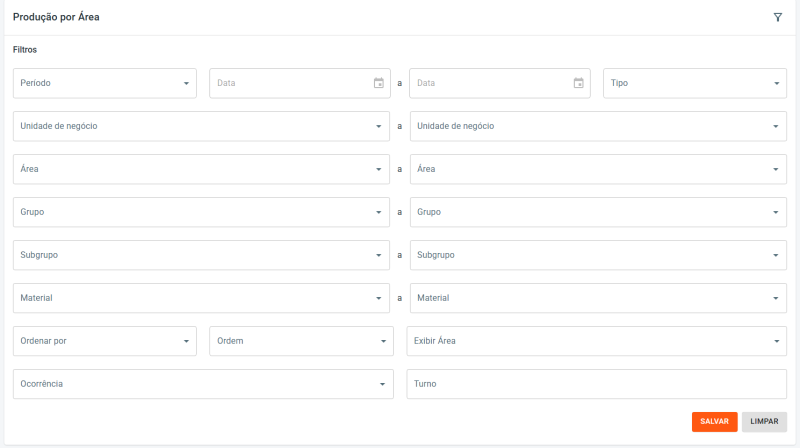
Task: Expand the second Subgrupo dropdown
Action: point(598,255)
